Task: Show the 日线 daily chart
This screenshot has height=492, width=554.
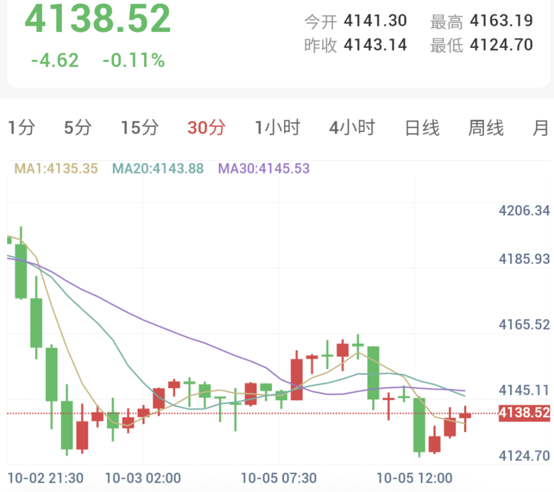Action: tap(422, 128)
